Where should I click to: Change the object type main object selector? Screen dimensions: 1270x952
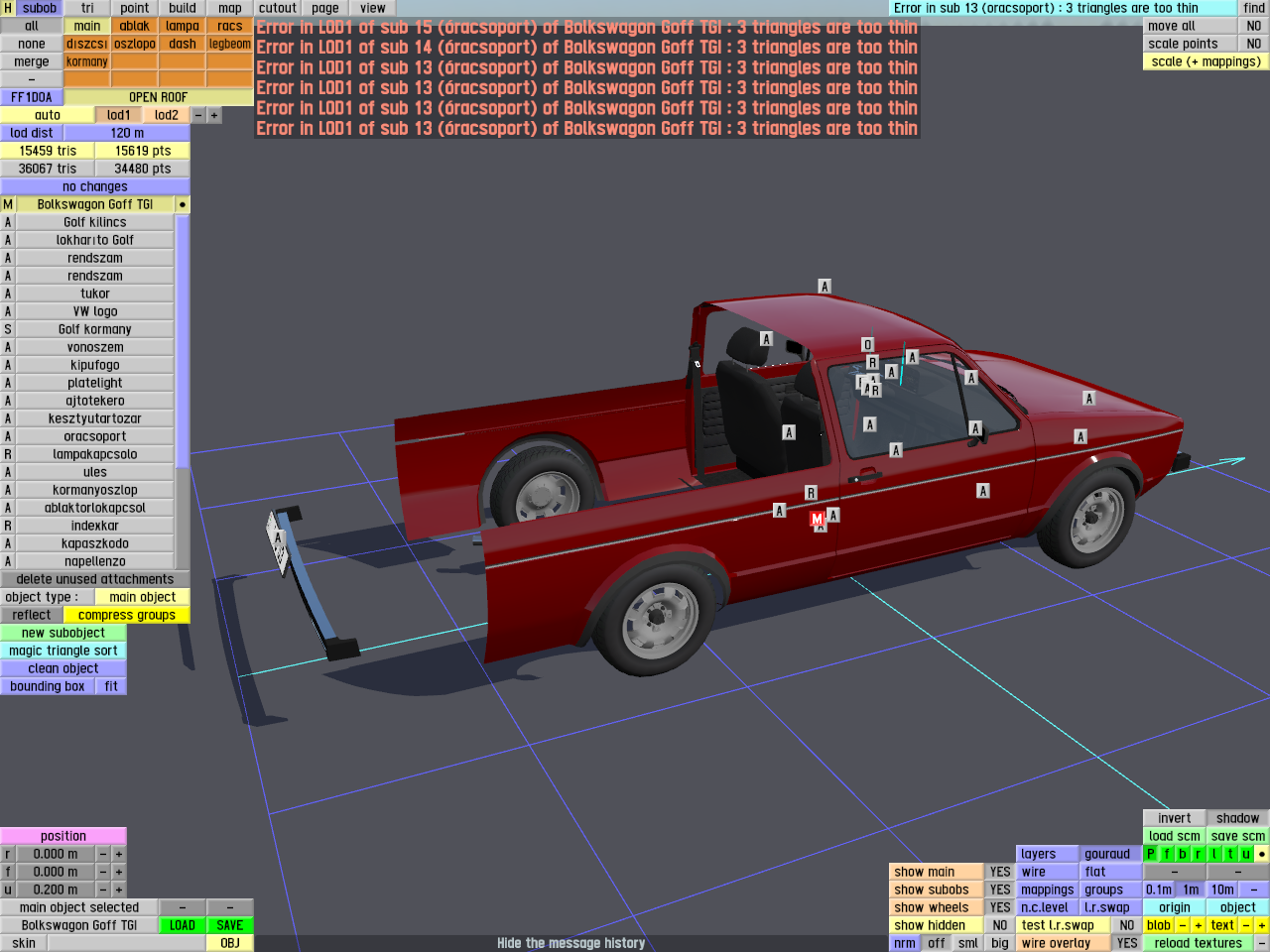(x=143, y=597)
